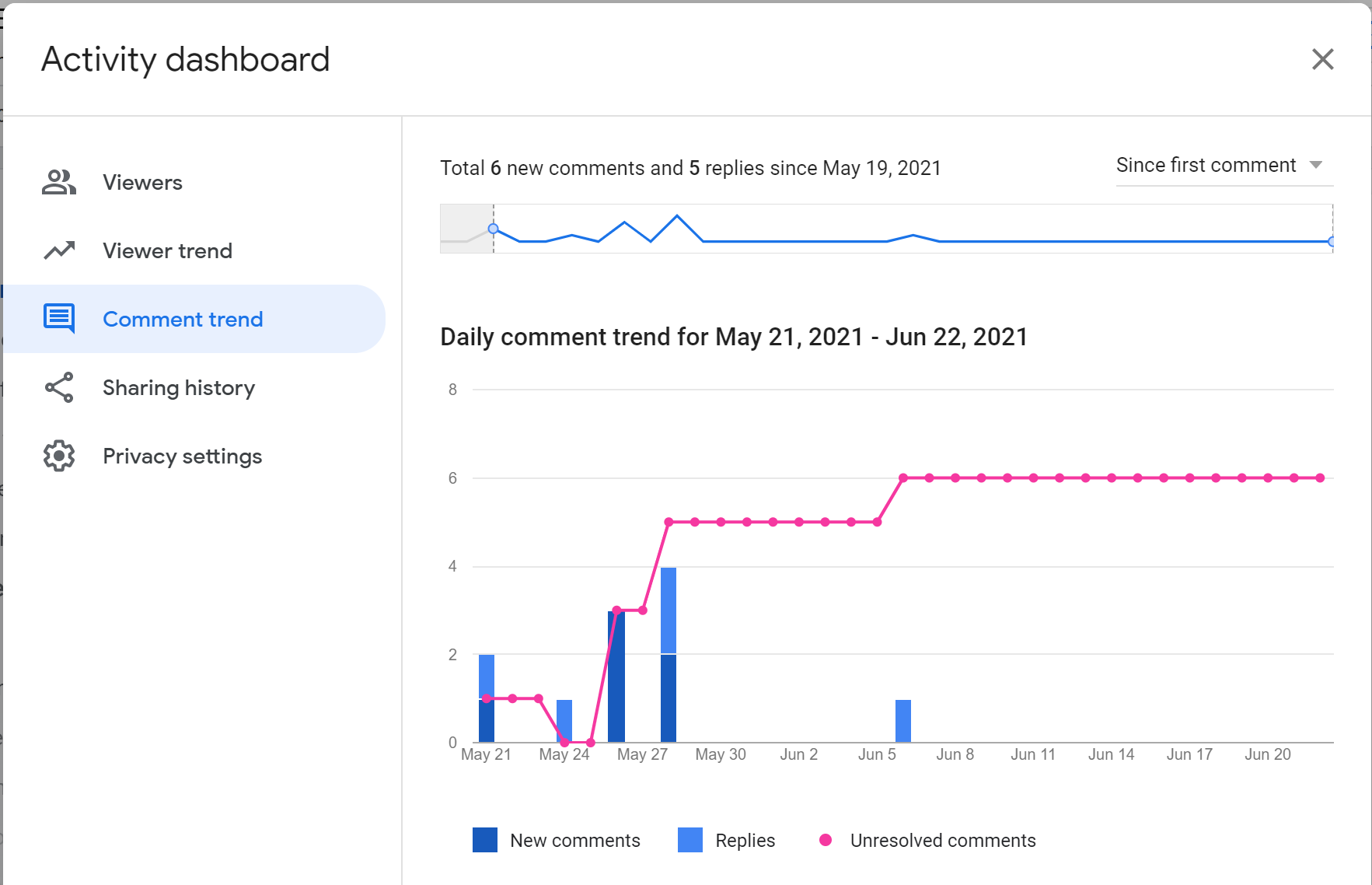Image resolution: width=1372 pixels, height=885 pixels.
Task: Open the Viewer trend section
Action: coord(167,250)
